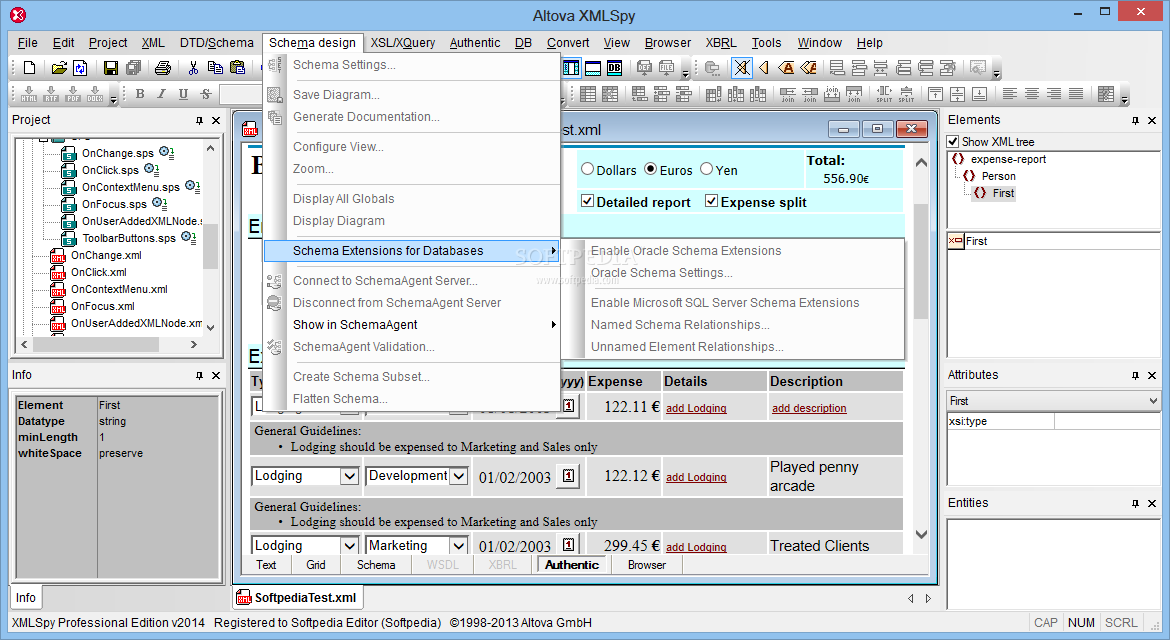Click the Save floppy disk icon

tap(110, 68)
